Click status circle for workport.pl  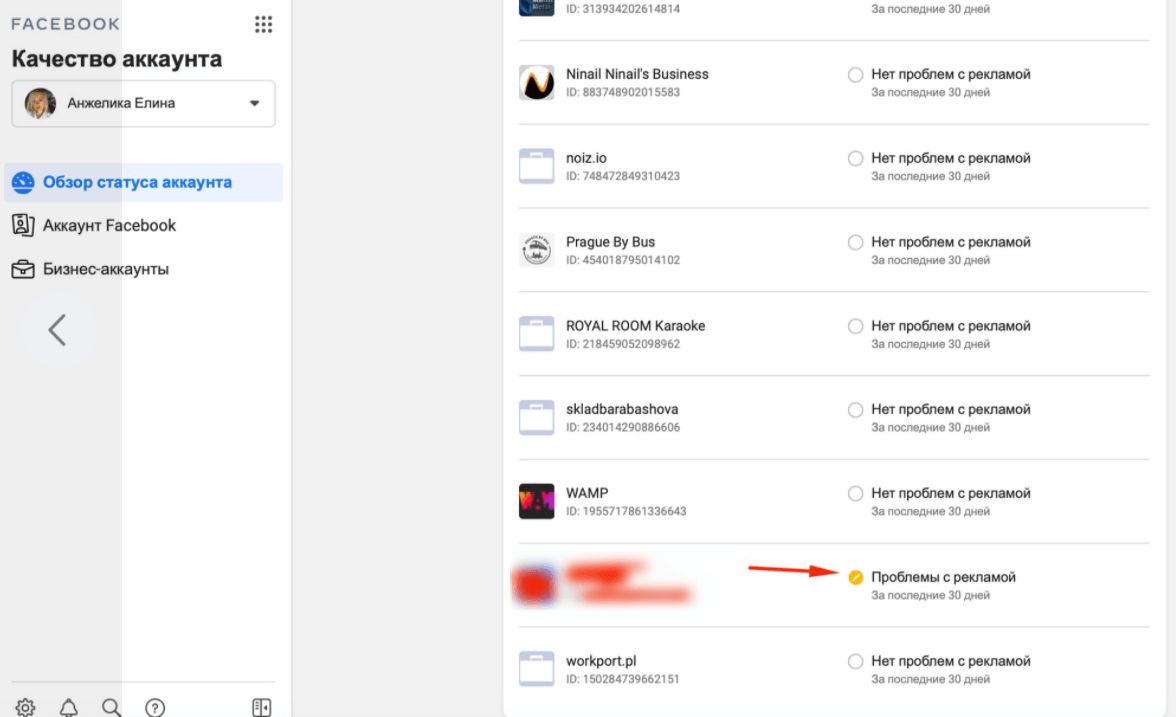855,662
